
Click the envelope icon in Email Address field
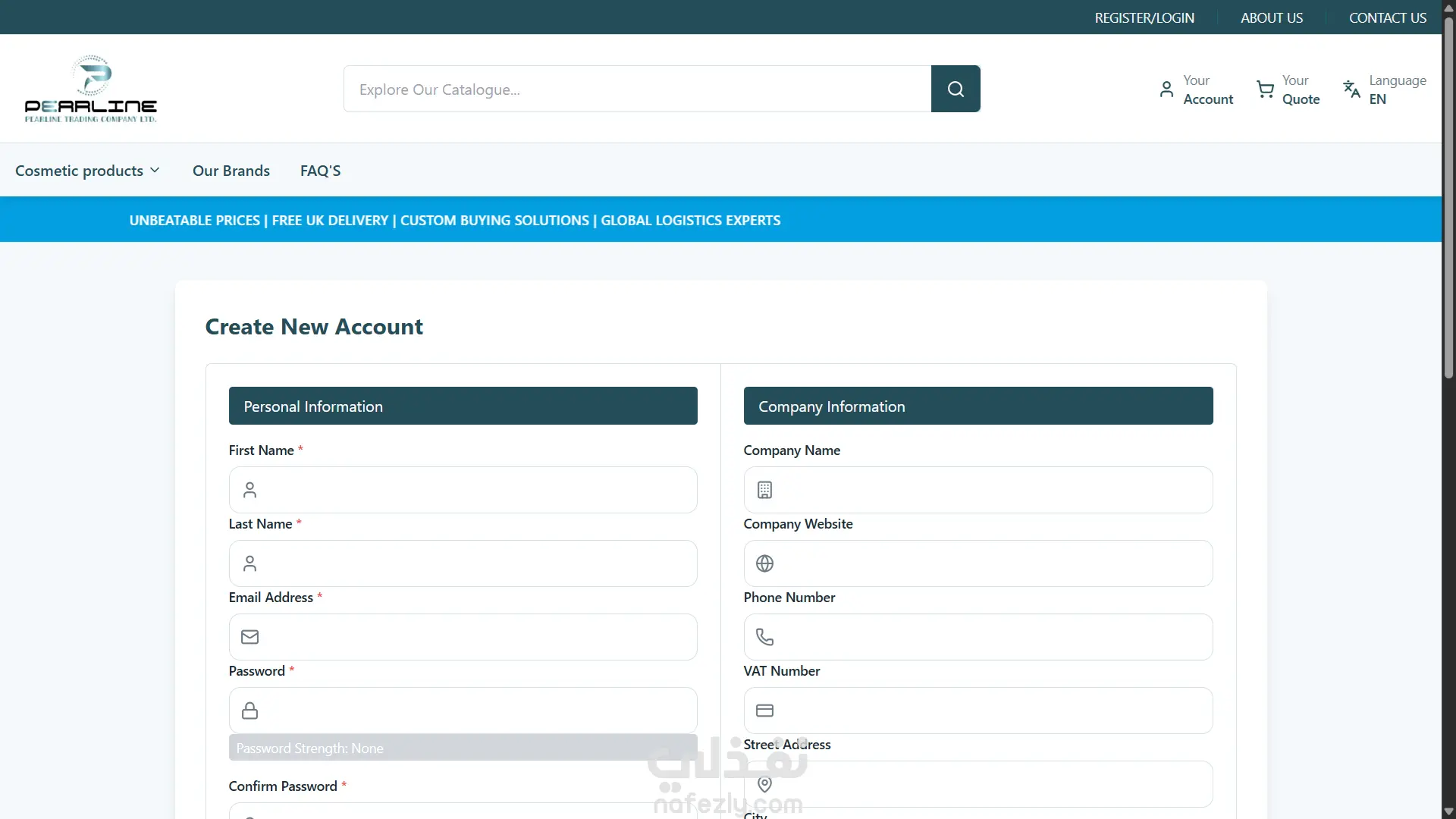point(249,637)
